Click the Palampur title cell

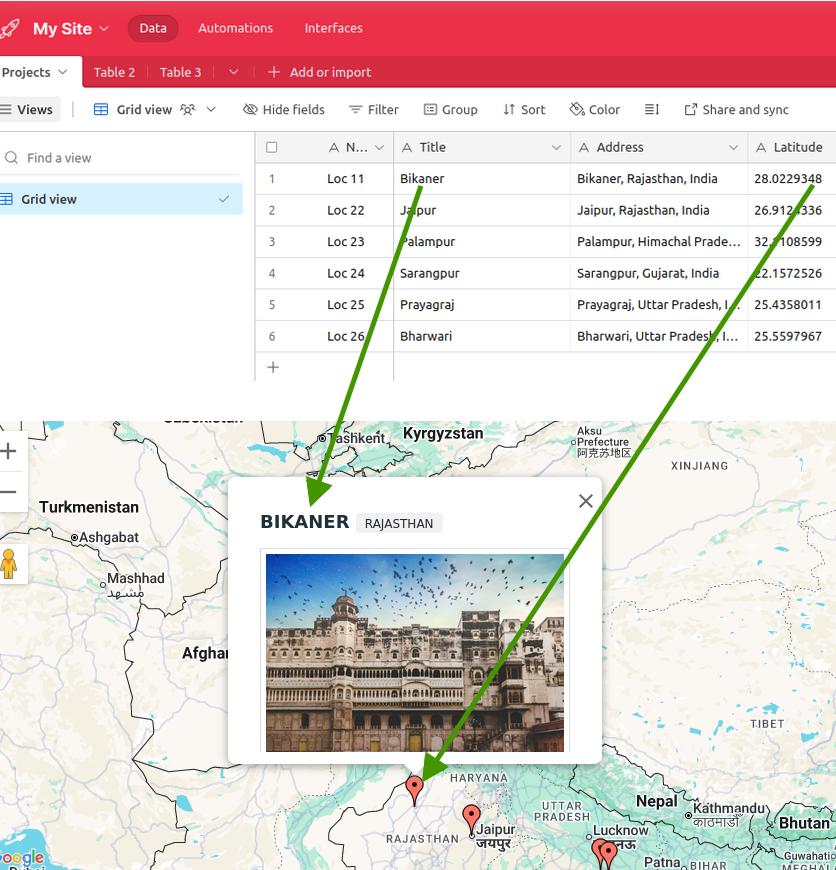[x=482, y=242]
